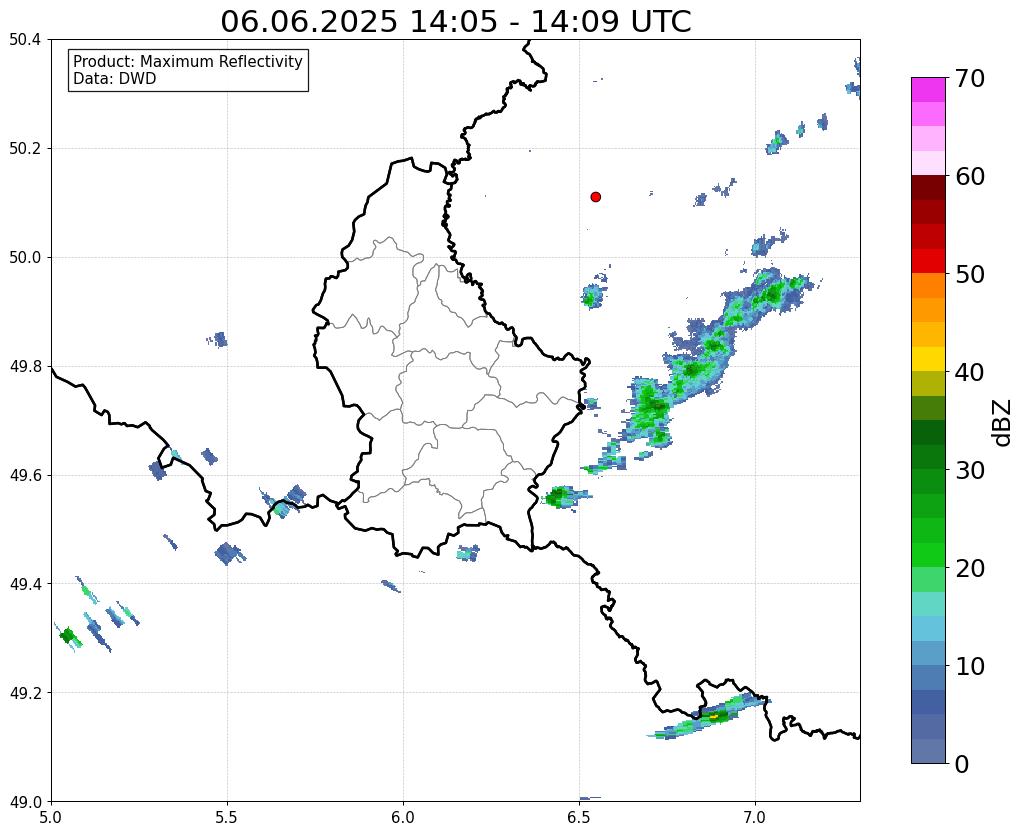Click the colorbar tick label "0"

(x=962, y=764)
